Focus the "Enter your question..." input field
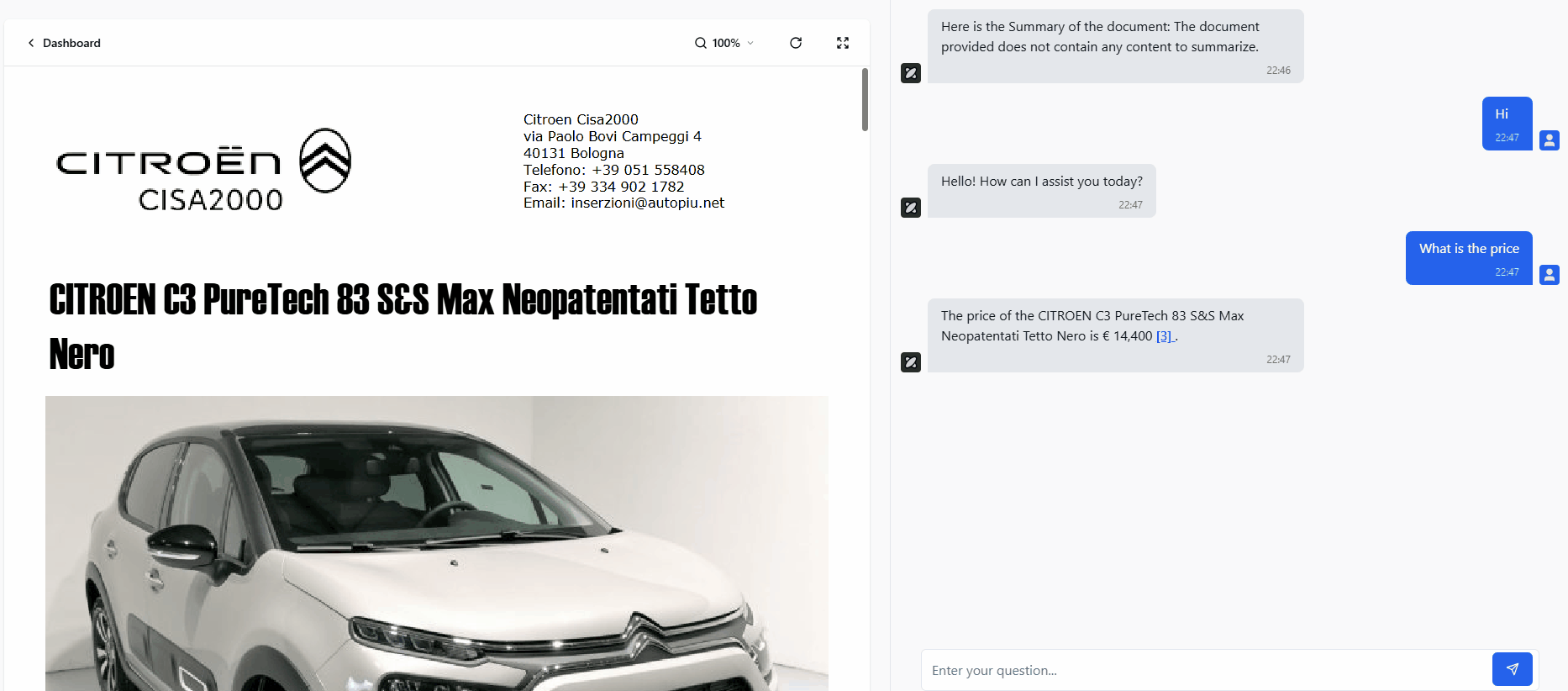 click(1206, 670)
